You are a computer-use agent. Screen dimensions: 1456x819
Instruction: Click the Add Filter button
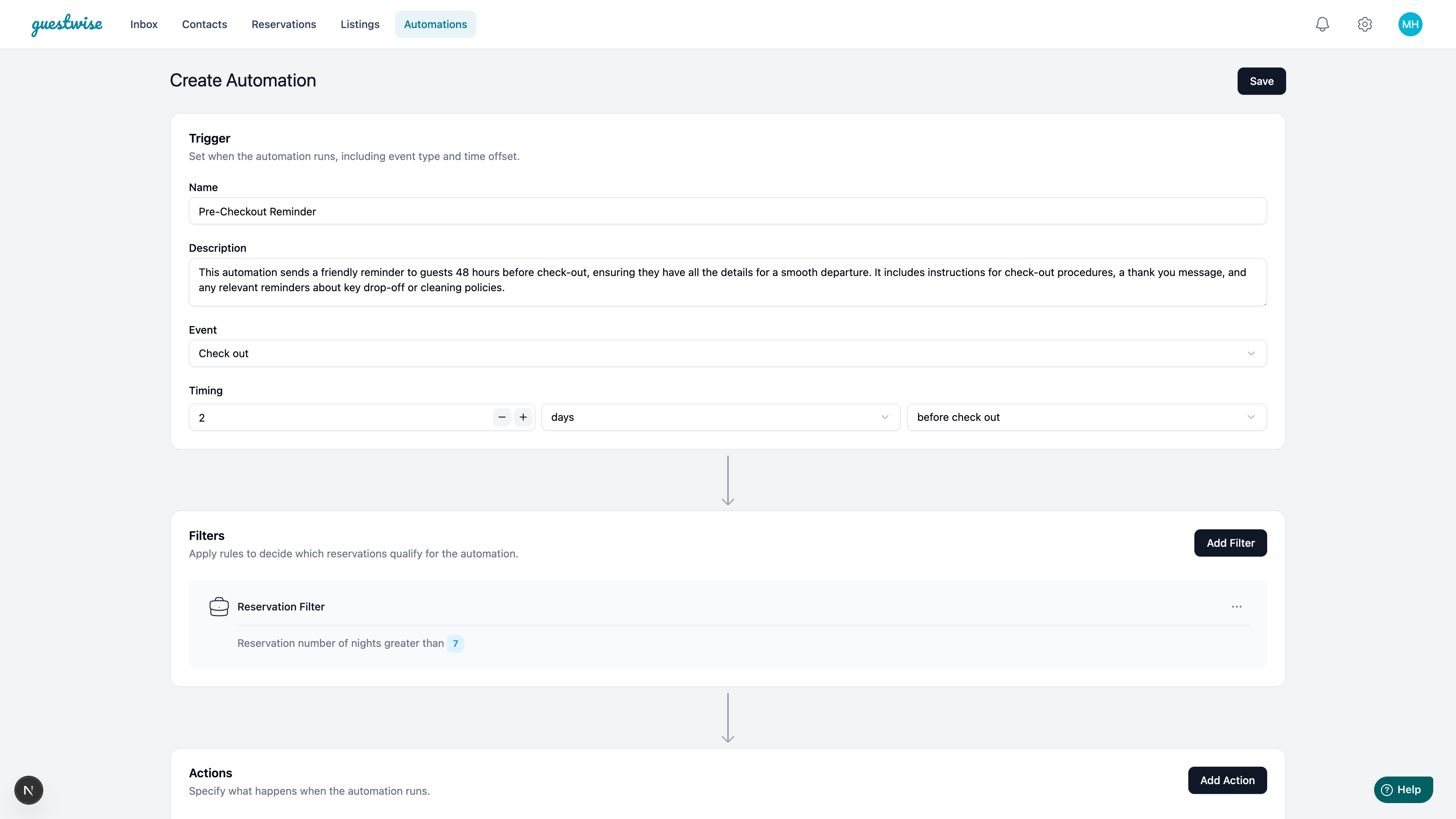point(1230,543)
